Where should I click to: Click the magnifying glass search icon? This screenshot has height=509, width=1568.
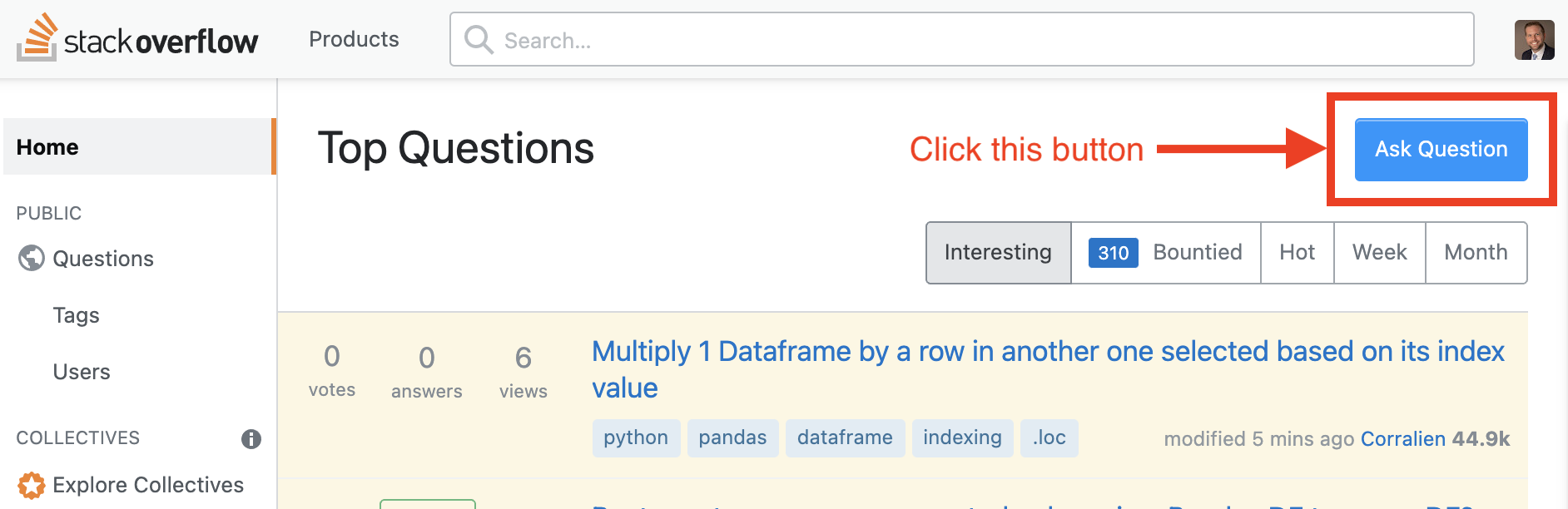(479, 39)
